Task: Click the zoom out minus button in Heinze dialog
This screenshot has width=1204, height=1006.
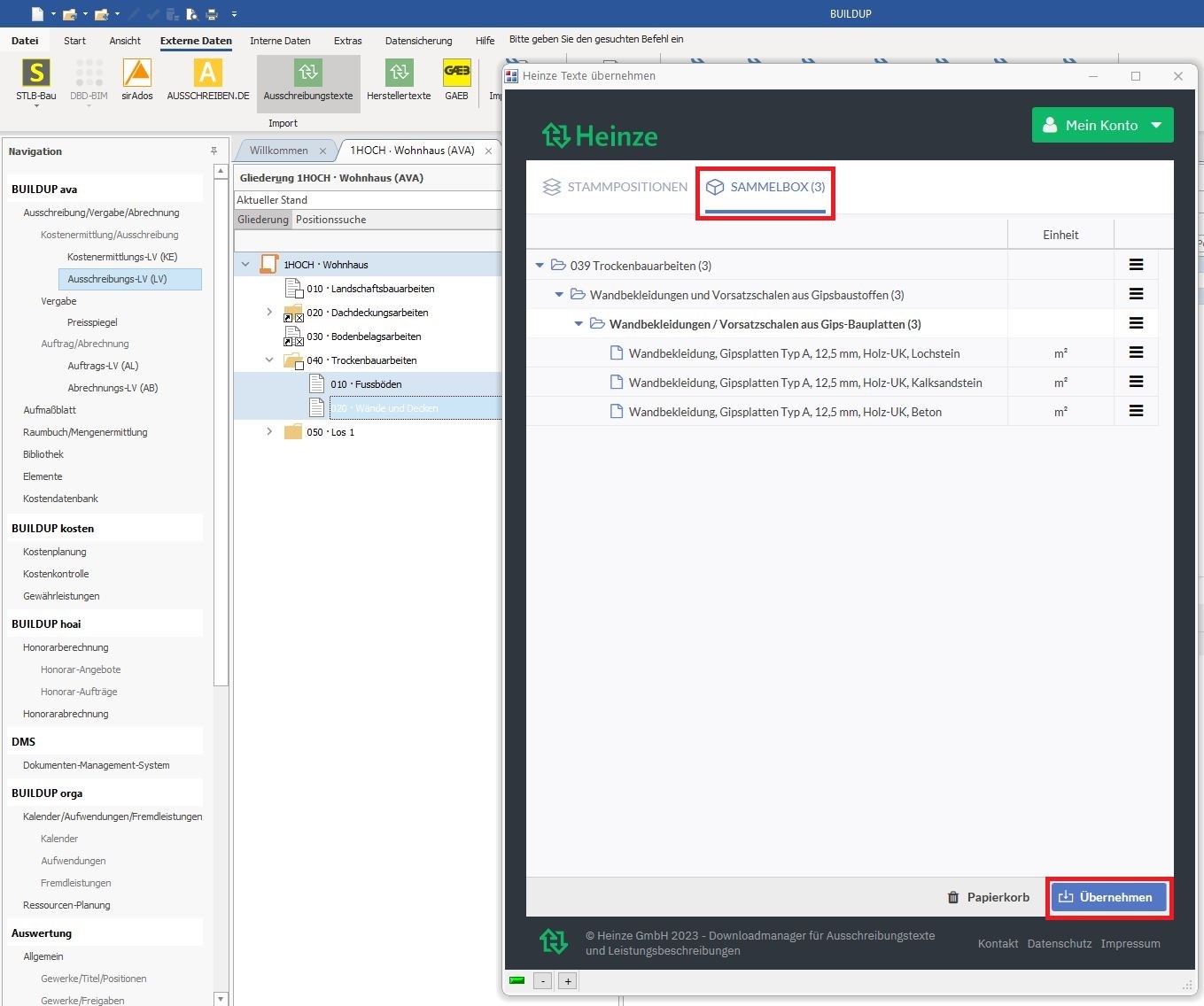Action: pyautogui.click(x=543, y=980)
